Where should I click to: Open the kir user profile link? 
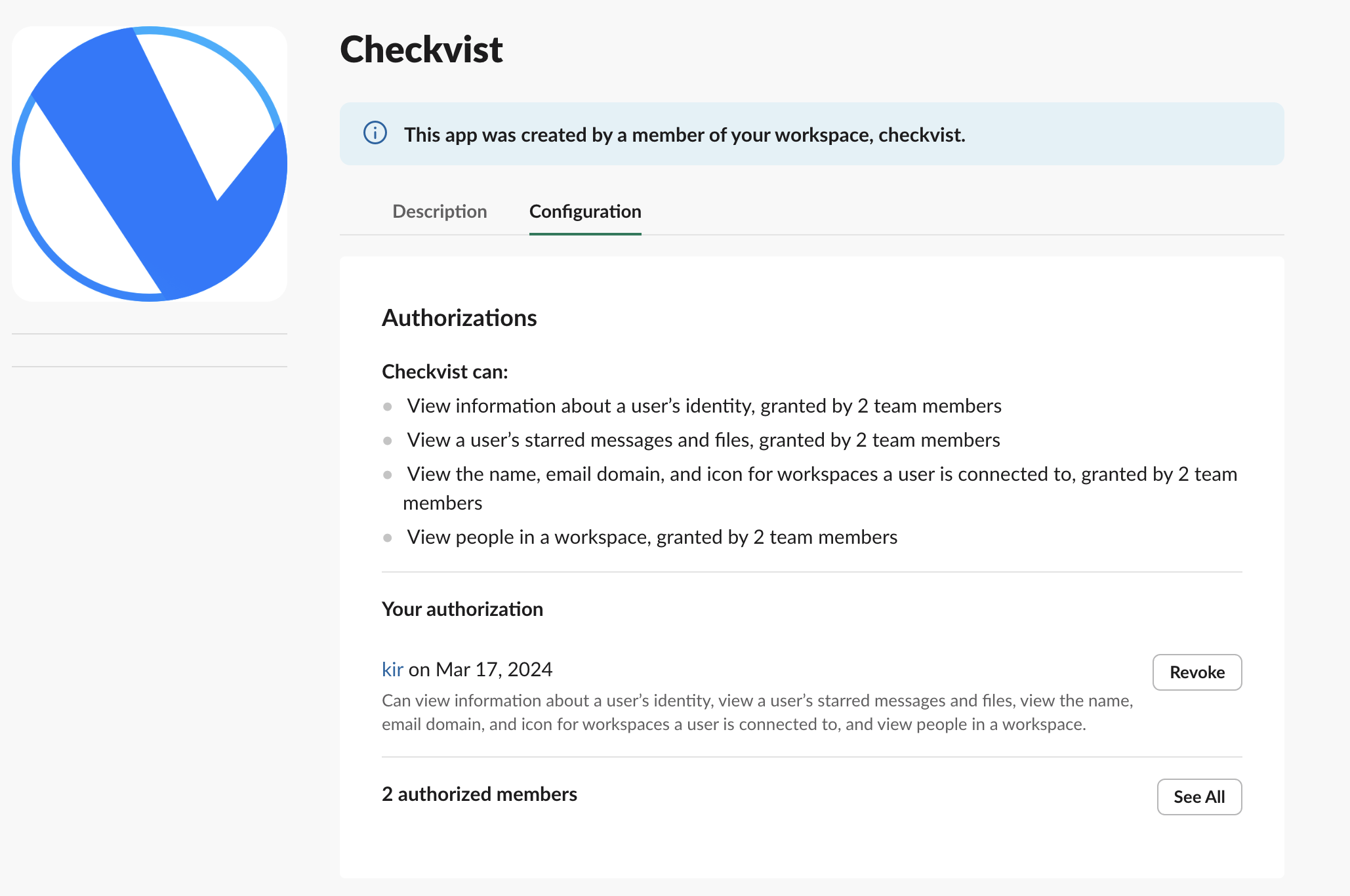(392, 669)
